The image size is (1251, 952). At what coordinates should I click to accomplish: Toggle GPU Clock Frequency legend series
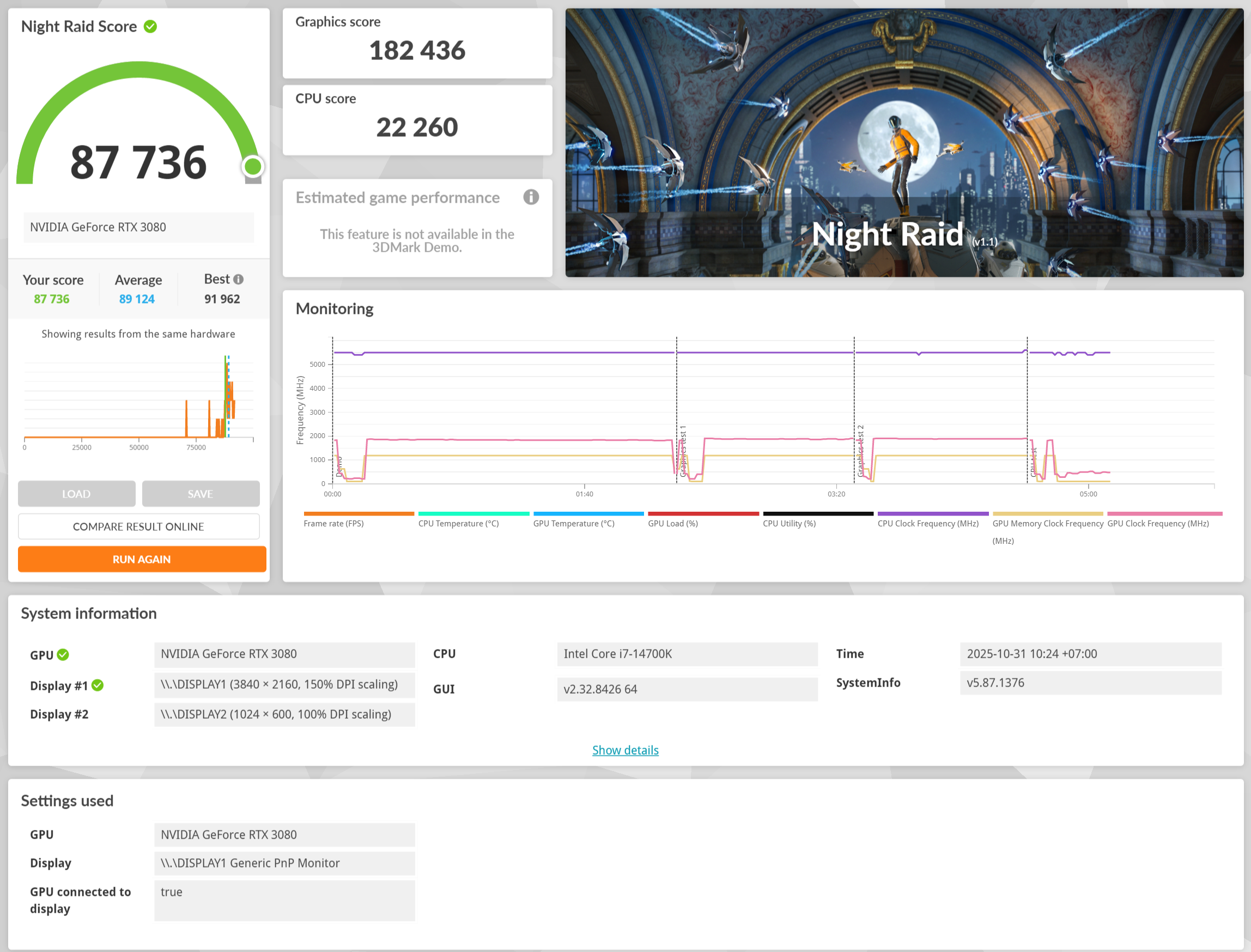pyautogui.click(x=1157, y=523)
